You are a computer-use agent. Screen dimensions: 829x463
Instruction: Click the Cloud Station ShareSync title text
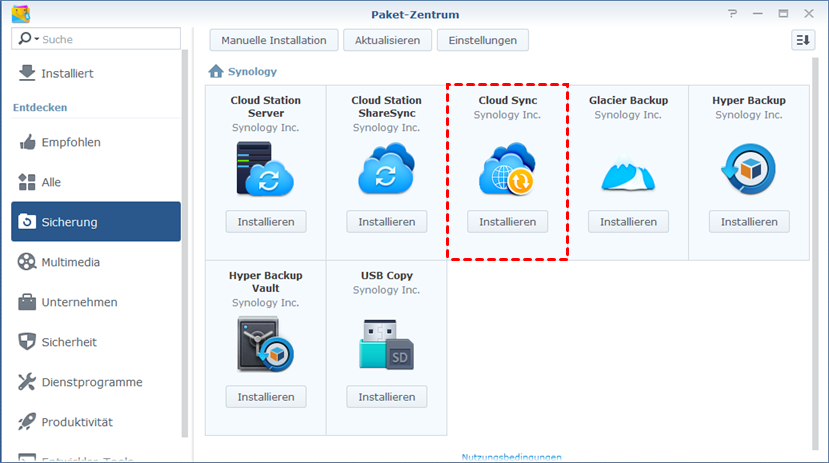click(x=386, y=107)
